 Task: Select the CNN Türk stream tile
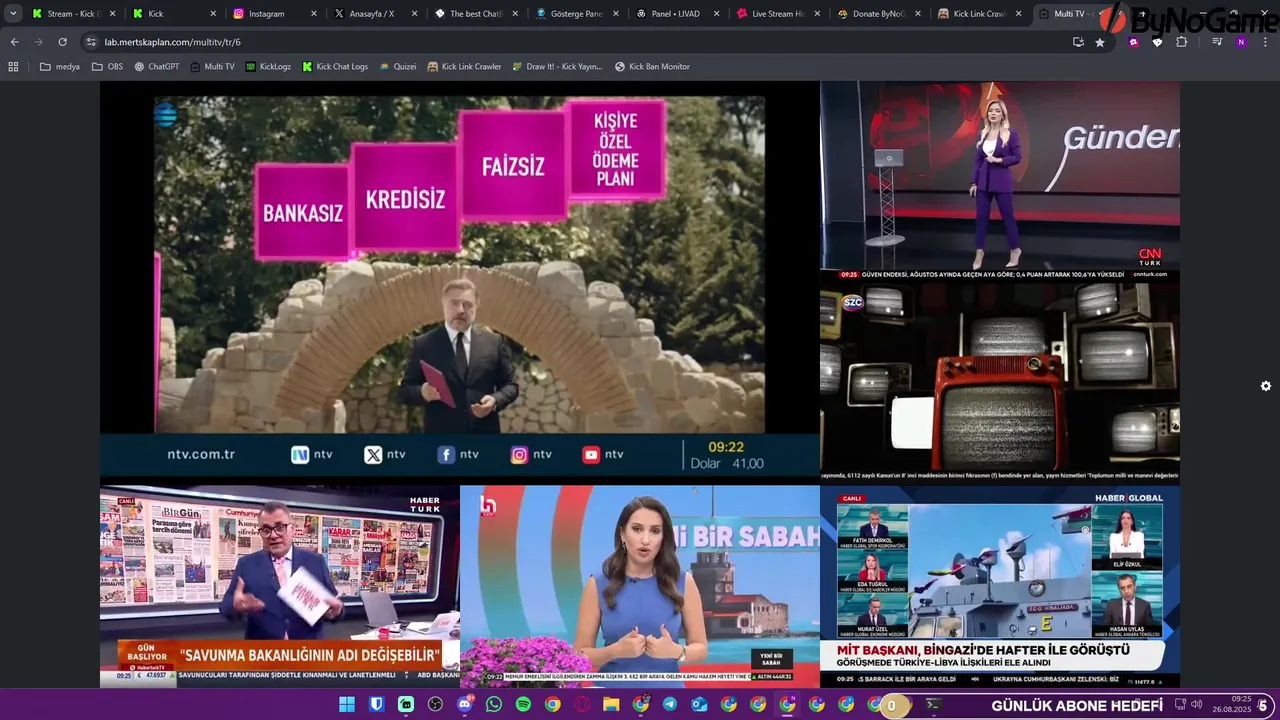point(1000,180)
